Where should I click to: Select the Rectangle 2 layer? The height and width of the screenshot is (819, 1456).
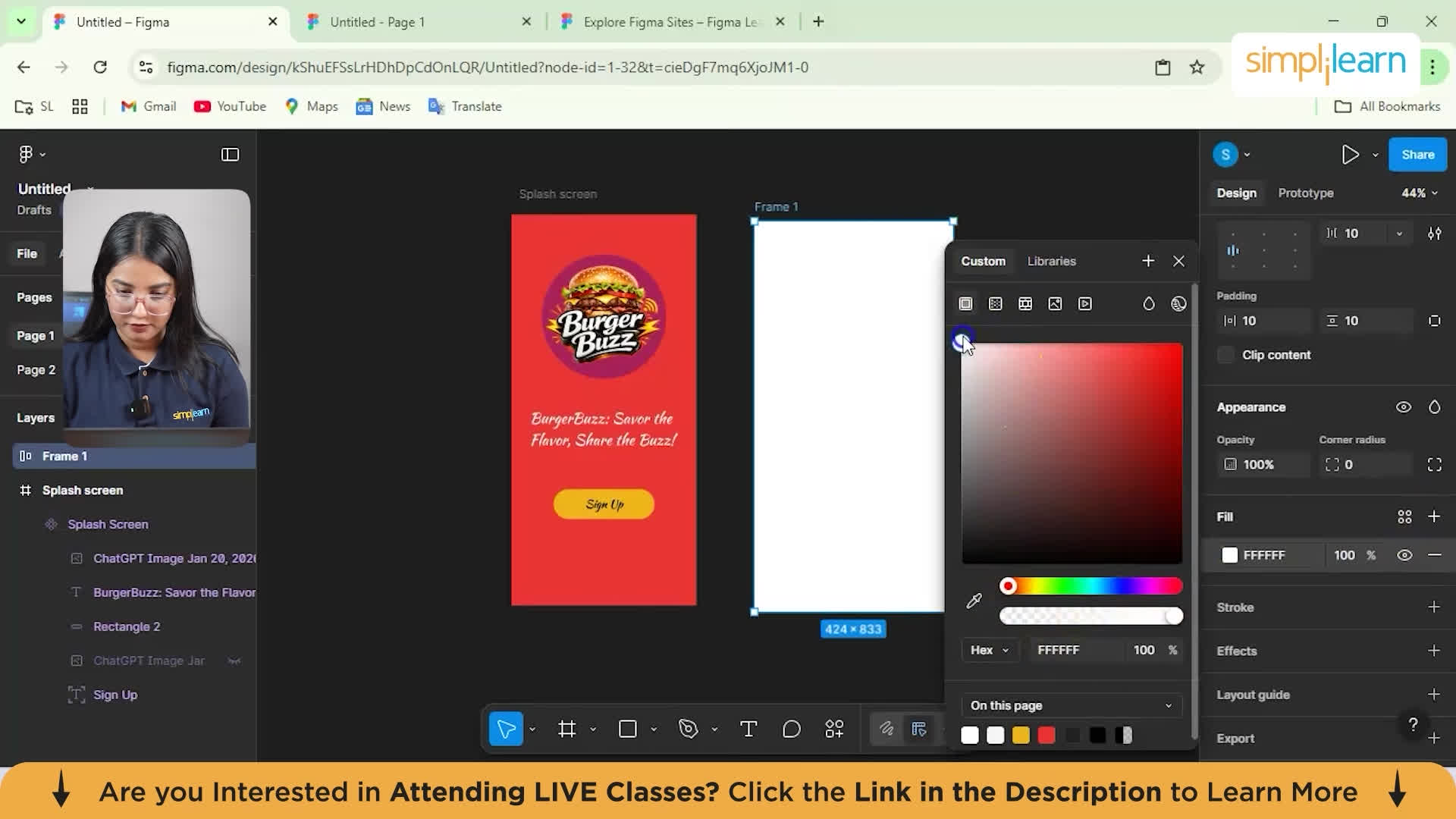pos(127,626)
